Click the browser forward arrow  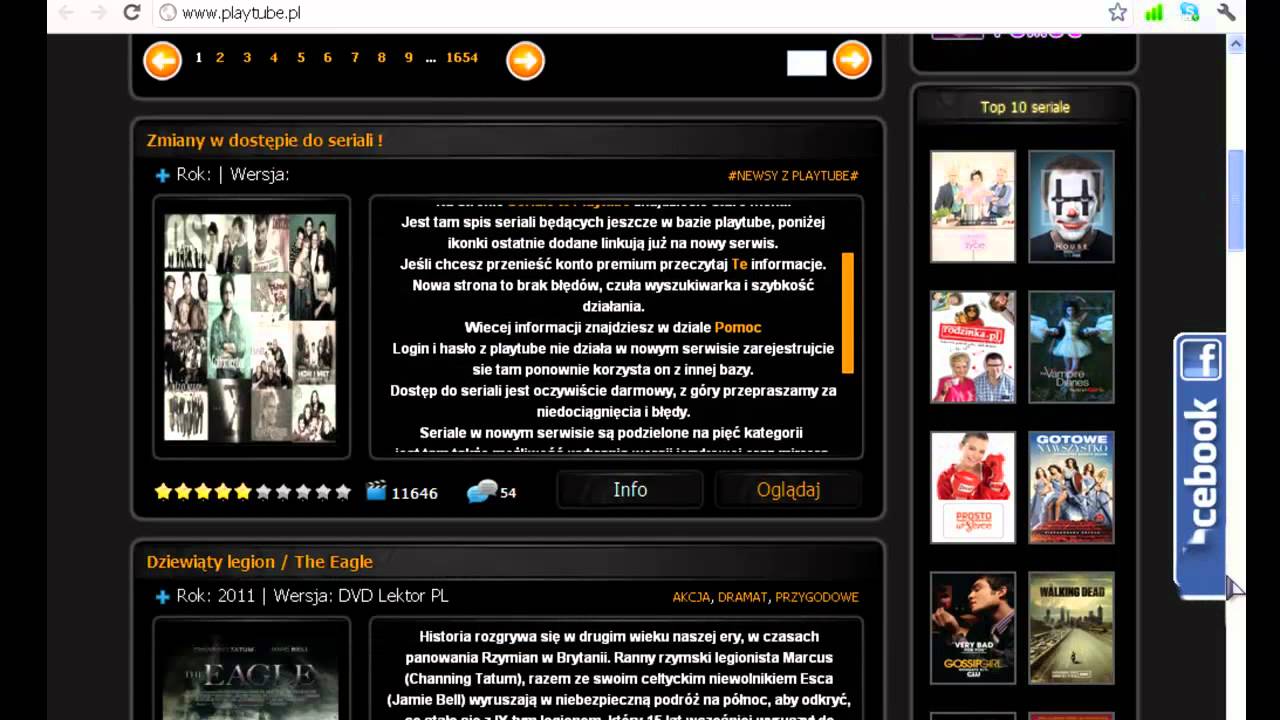tap(98, 13)
